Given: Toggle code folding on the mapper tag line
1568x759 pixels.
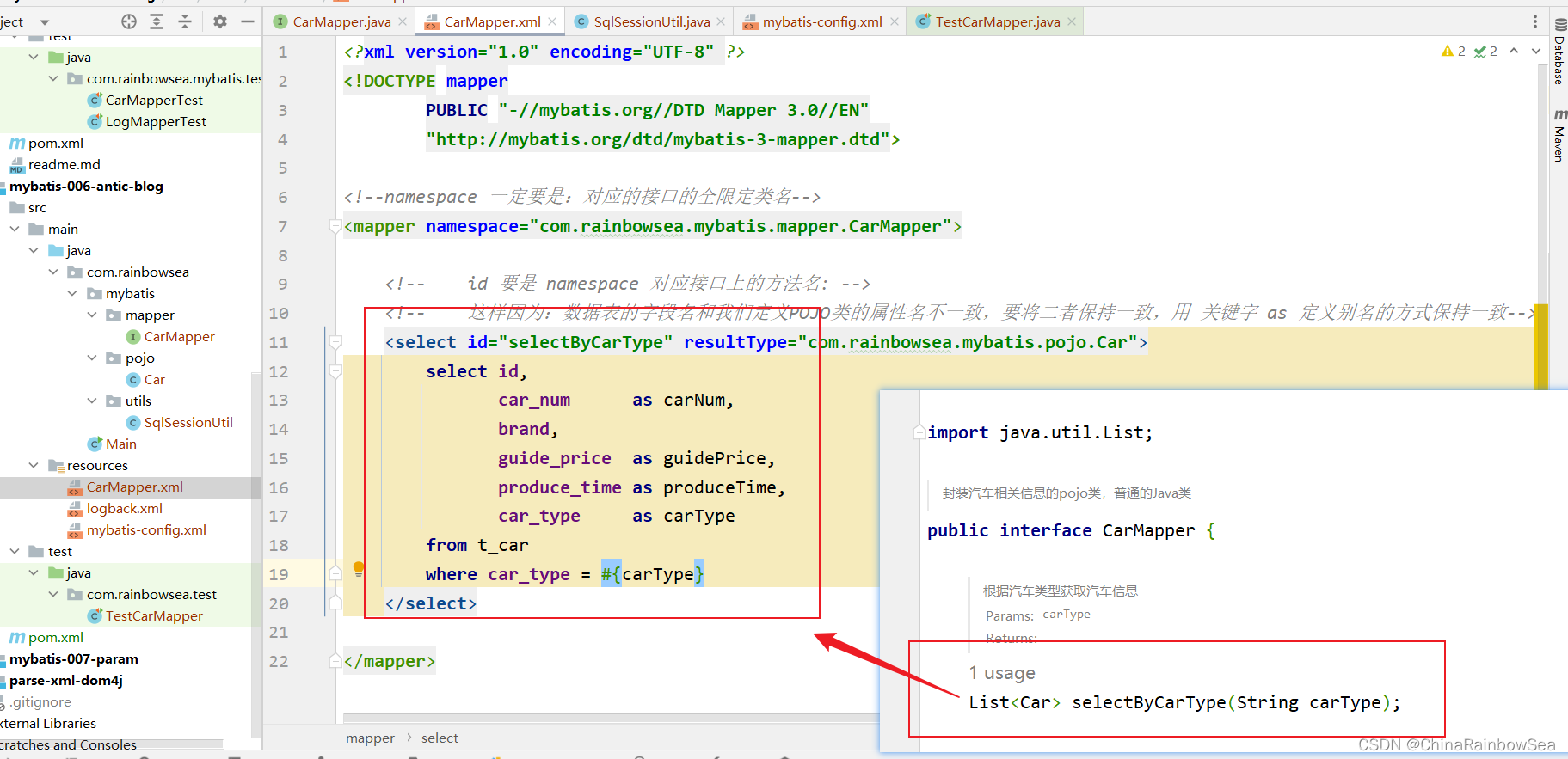Looking at the screenshot, I should coord(335,227).
